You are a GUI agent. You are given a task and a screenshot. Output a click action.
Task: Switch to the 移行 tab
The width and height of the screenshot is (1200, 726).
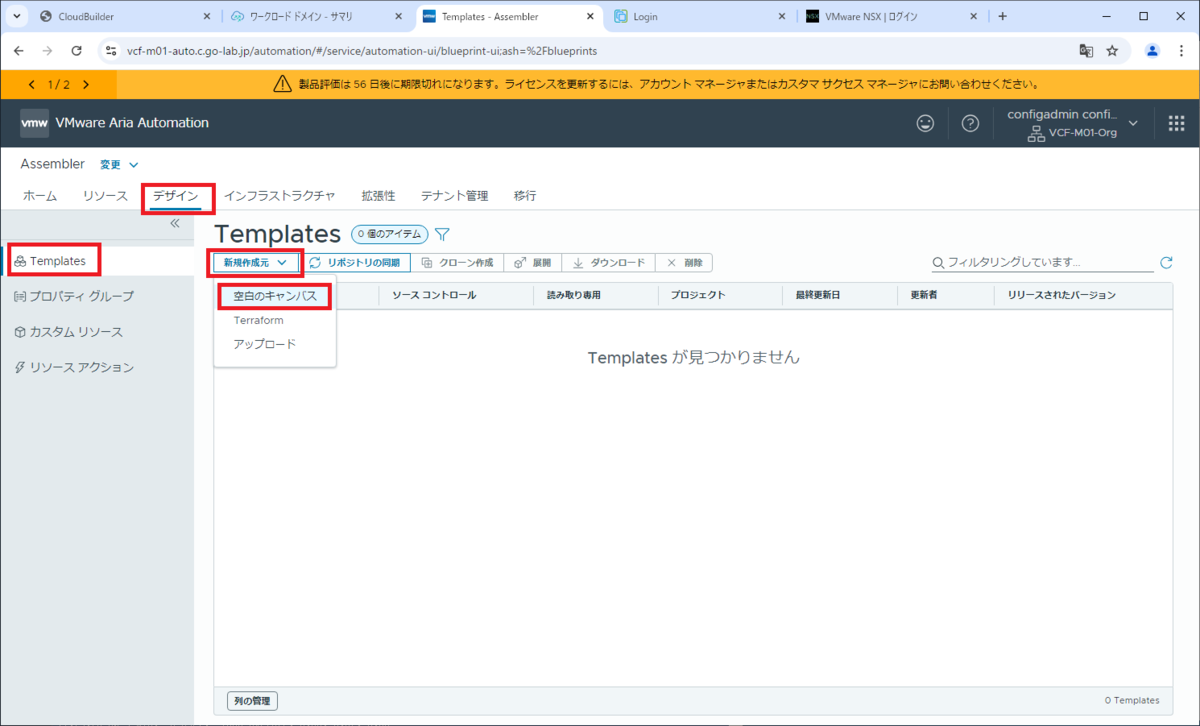pos(525,196)
